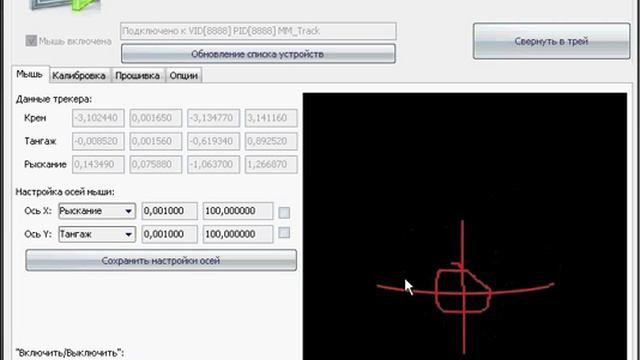This screenshot has width=640, height=360.
Task: Click Крен value 0,001650 field
Action: click(156, 118)
